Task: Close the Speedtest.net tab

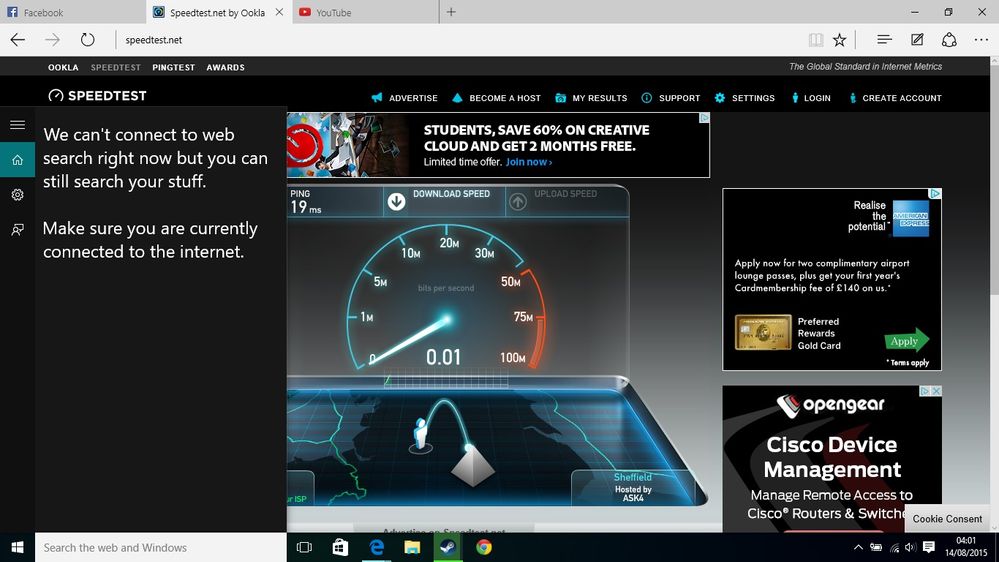Action: 279,12
